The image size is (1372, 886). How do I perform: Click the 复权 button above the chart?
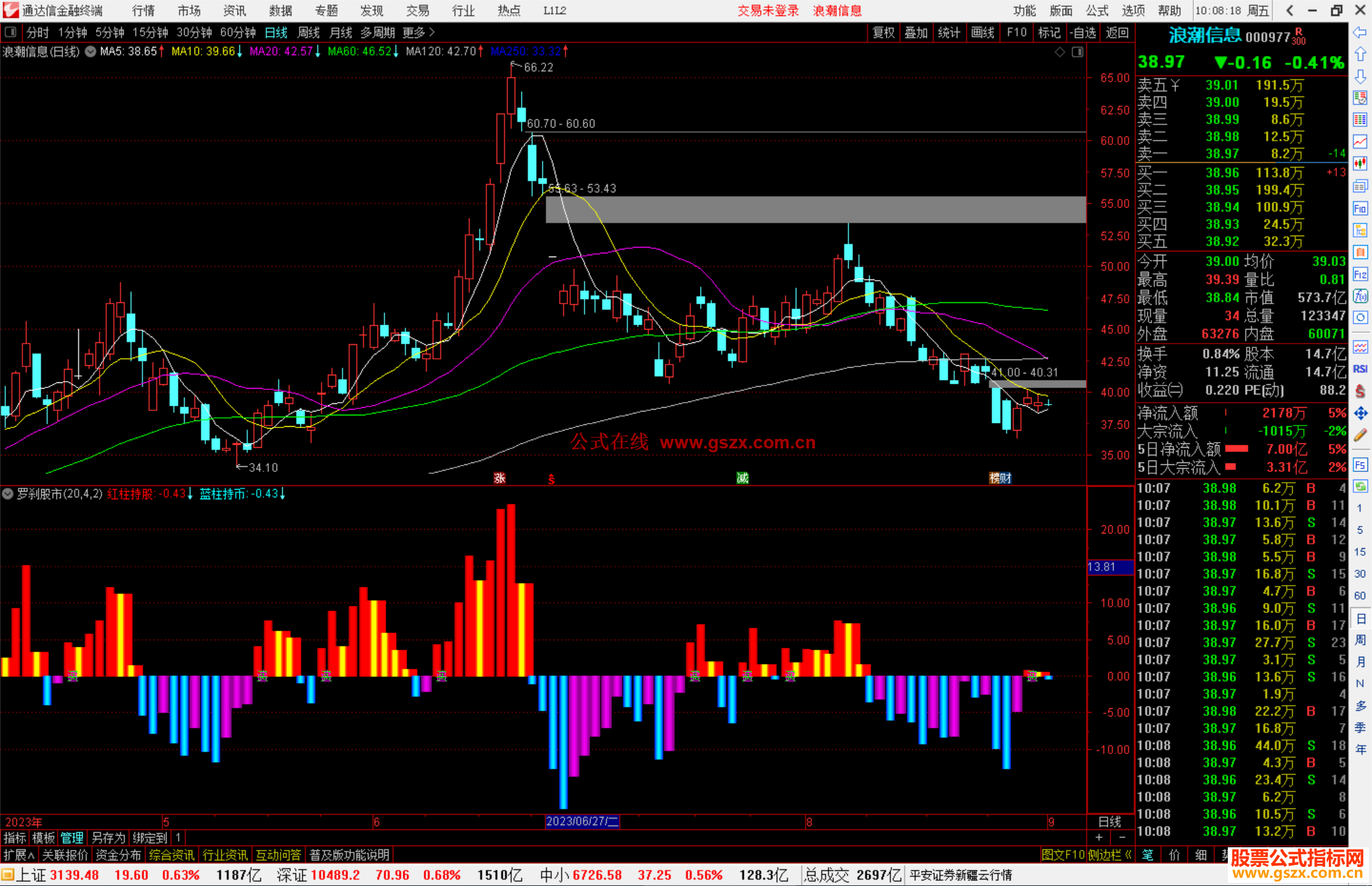click(x=884, y=32)
